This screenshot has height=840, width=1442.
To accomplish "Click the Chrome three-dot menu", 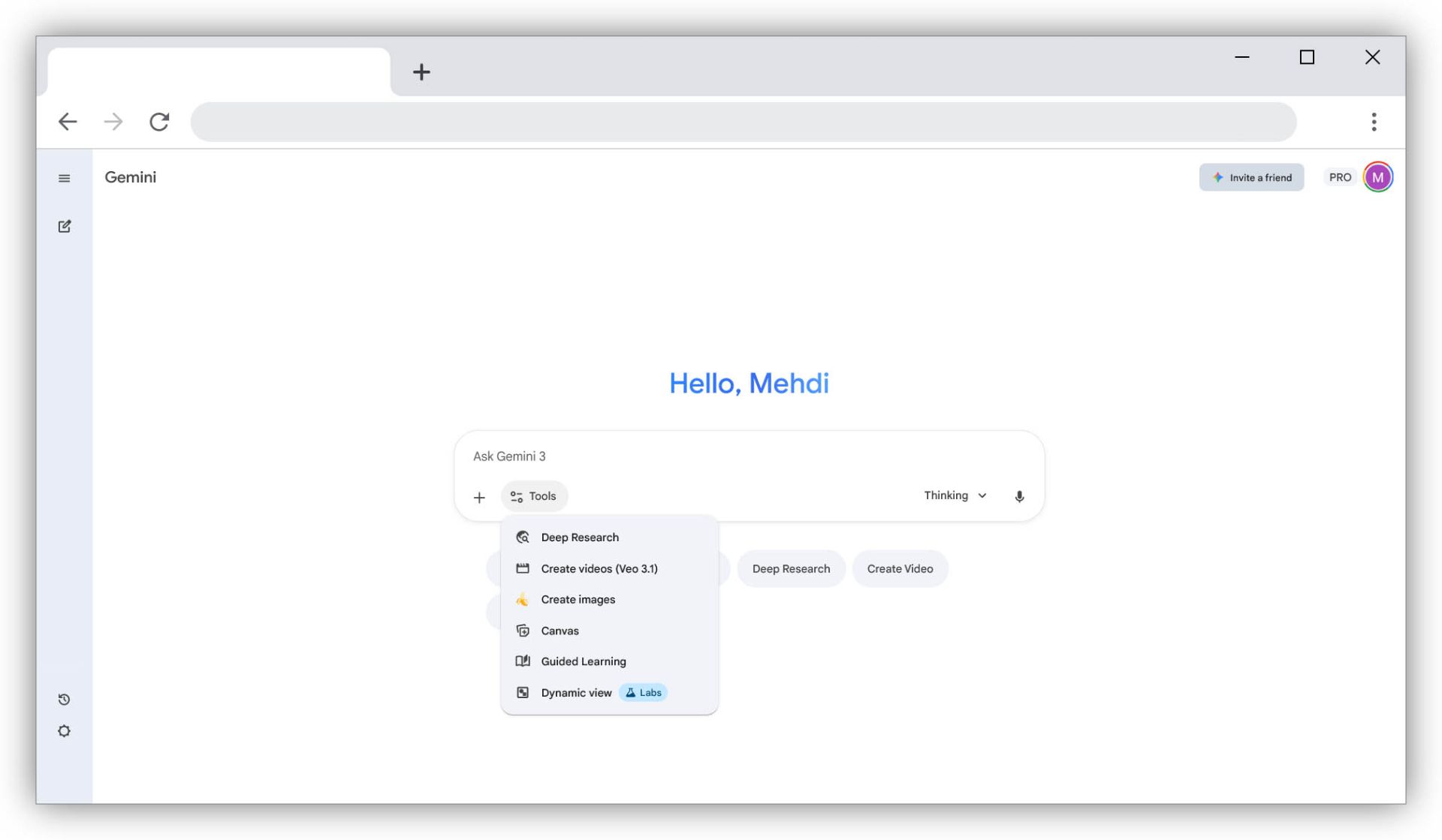I will coord(1374,121).
